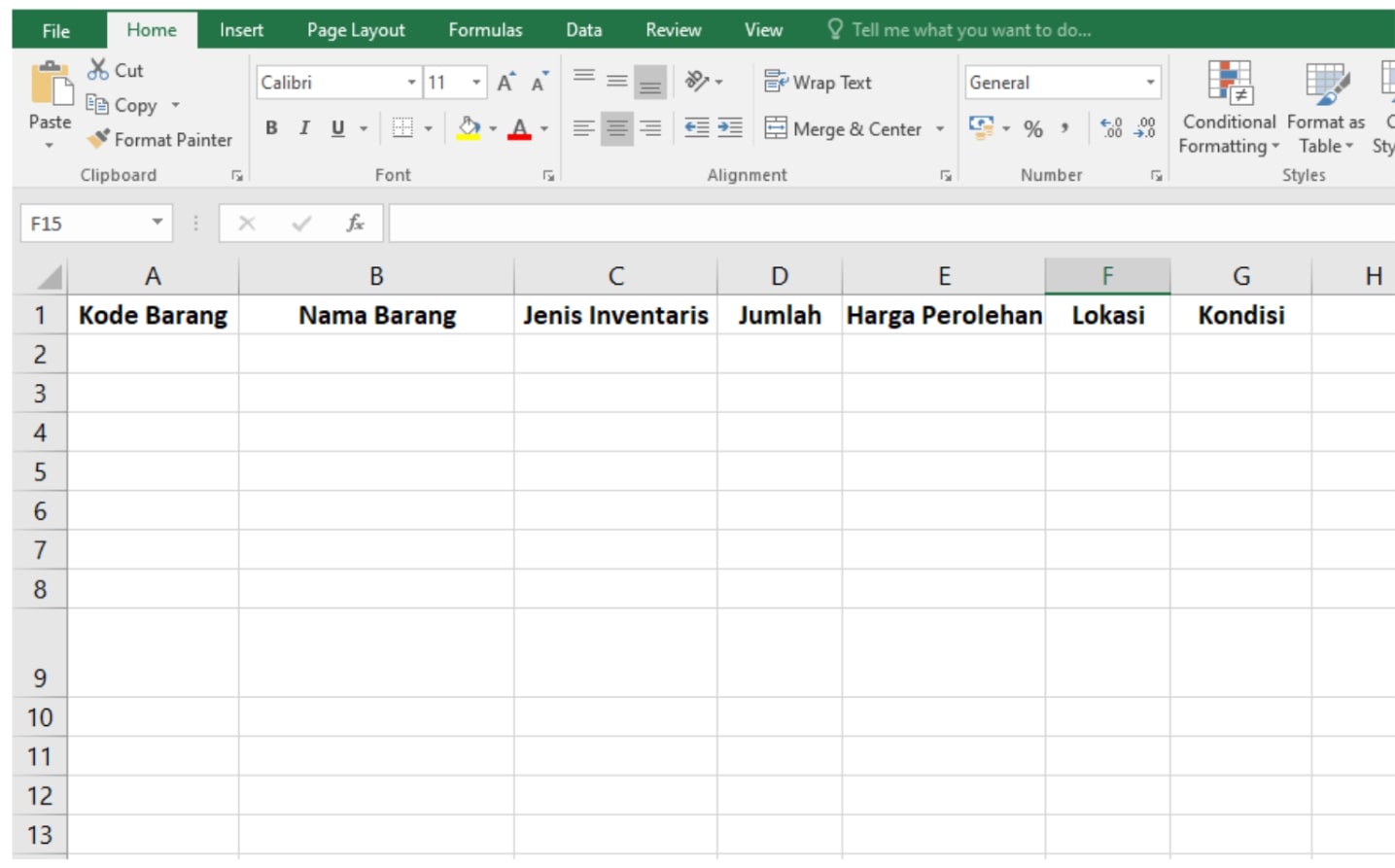Image resolution: width=1395 pixels, height=868 pixels.
Task: Click the Wrap Text icon
Action: pos(819,83)
